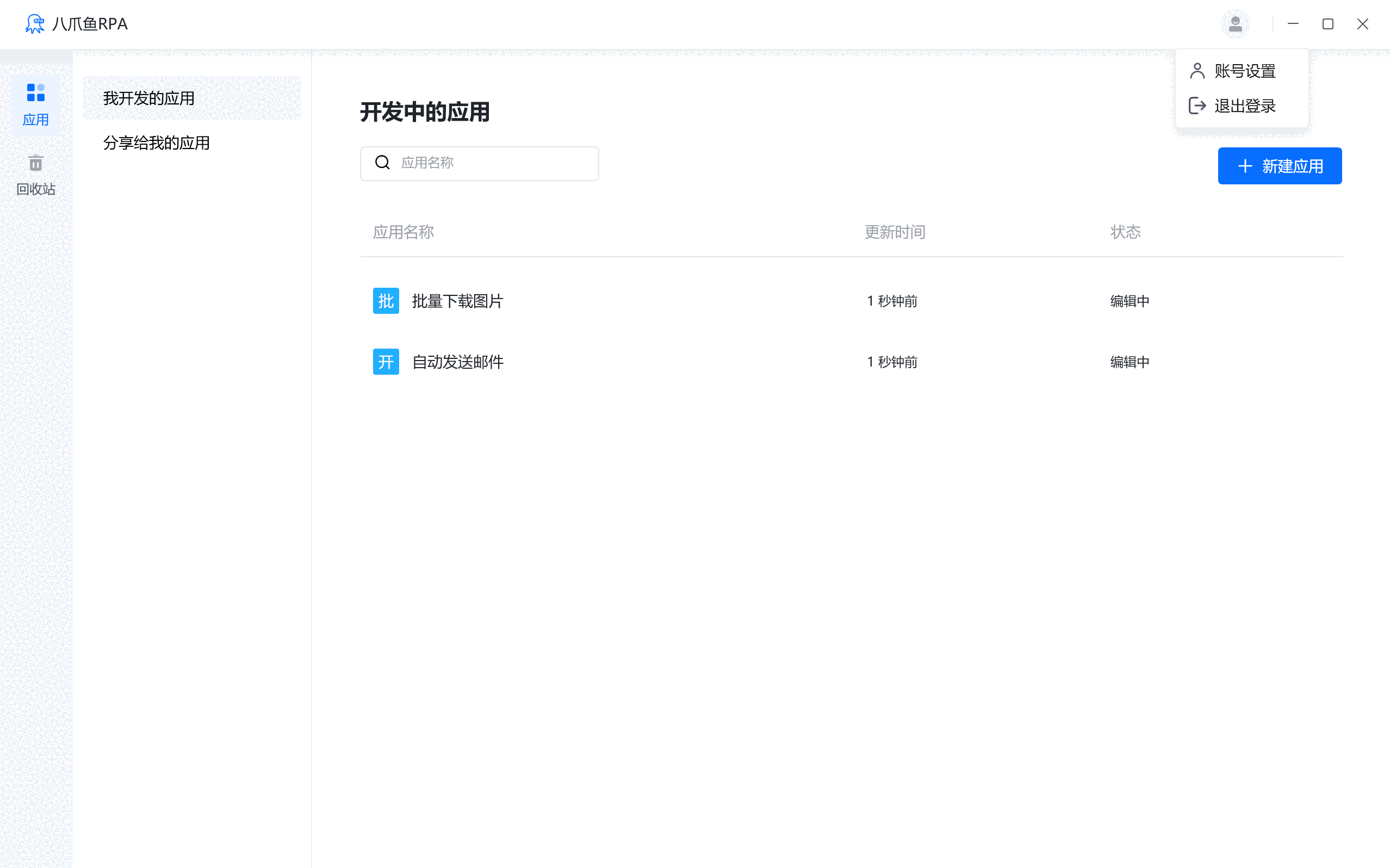The width and height of the screenshot is (1390, 868).
Task: Switch to 分享给我的应用 section
Action: click(x=157, y=142)
